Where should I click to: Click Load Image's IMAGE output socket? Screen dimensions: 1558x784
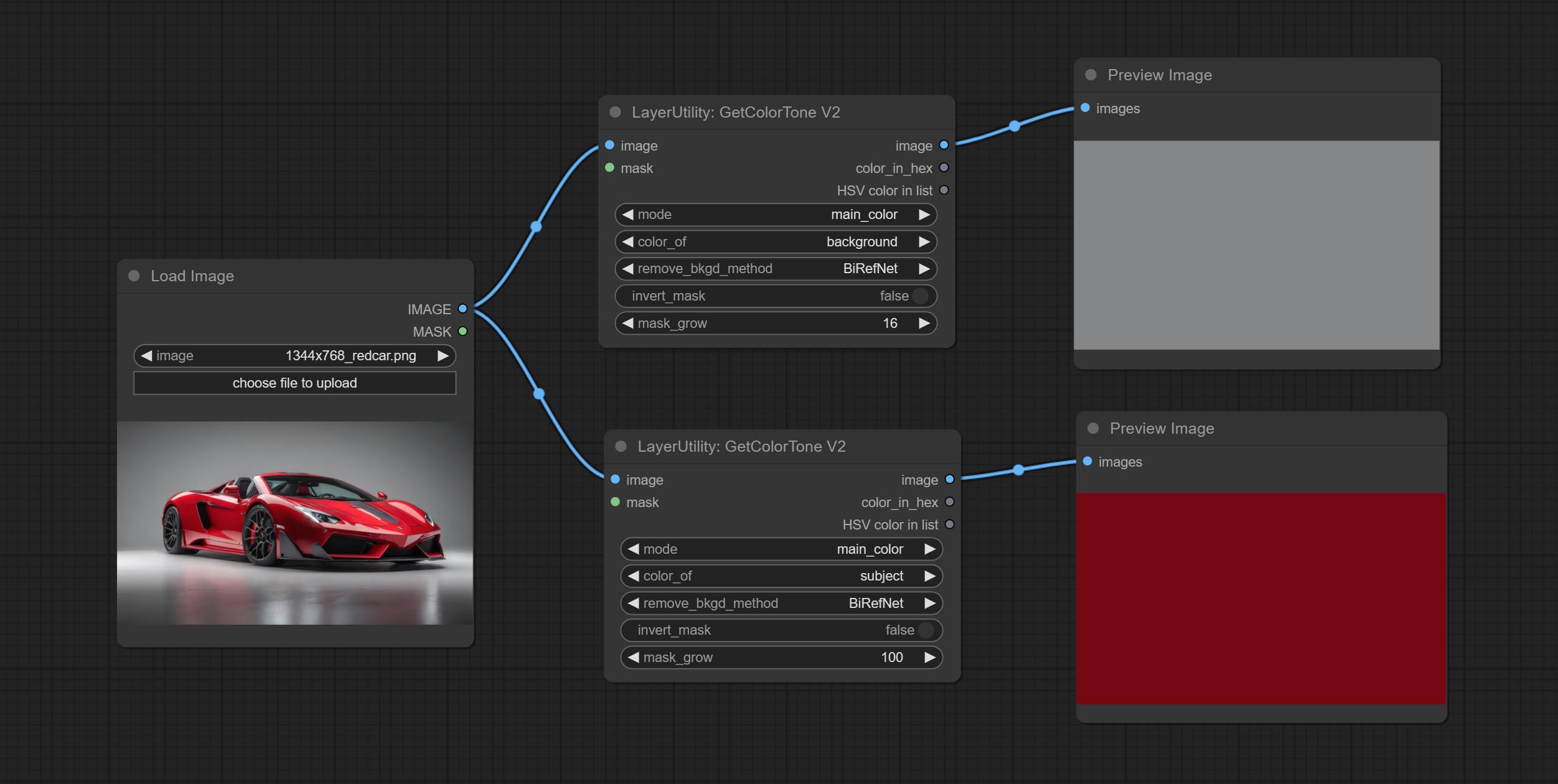pyautogui.click(x=462, y=309)
